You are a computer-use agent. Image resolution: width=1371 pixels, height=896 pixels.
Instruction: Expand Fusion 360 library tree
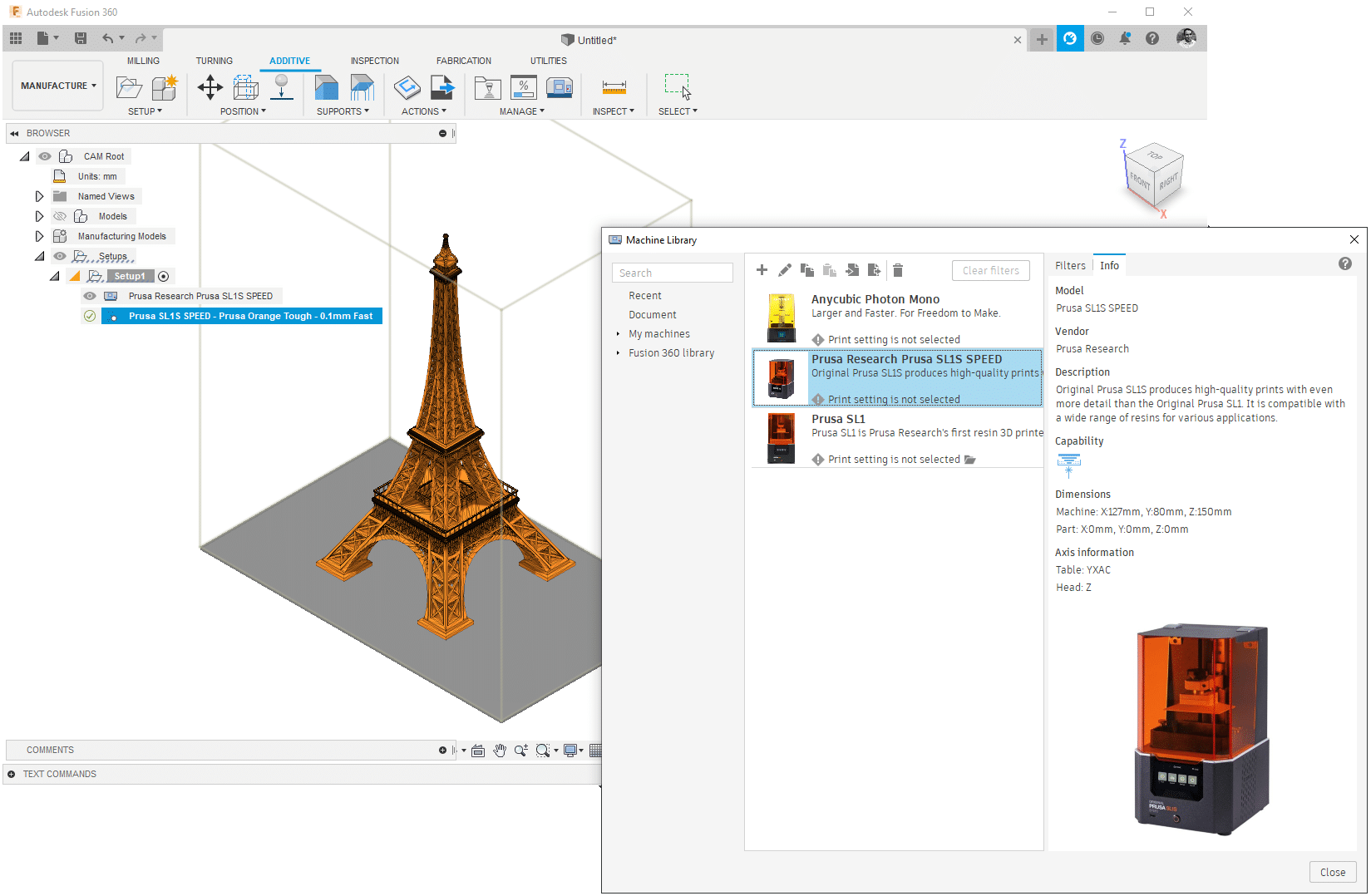(x=618, y=353)
